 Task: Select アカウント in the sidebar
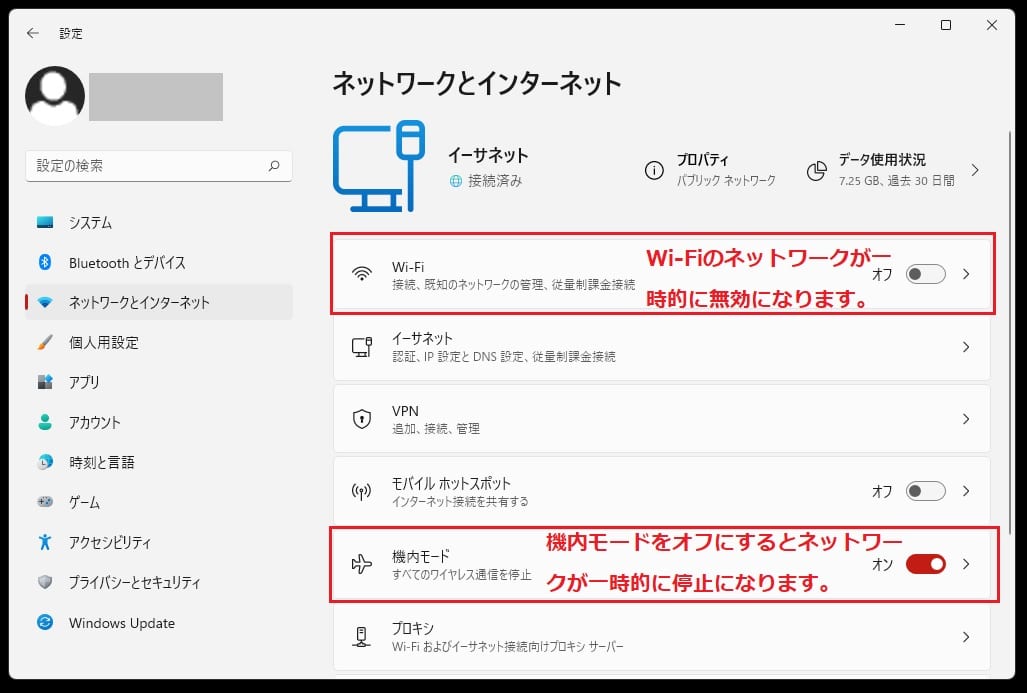click(159, 422)
